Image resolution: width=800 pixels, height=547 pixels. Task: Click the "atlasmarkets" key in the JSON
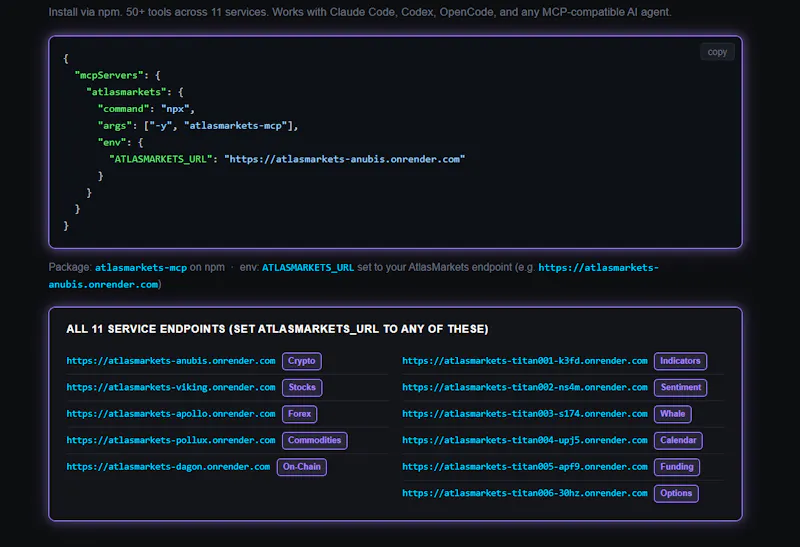(126, 92)
